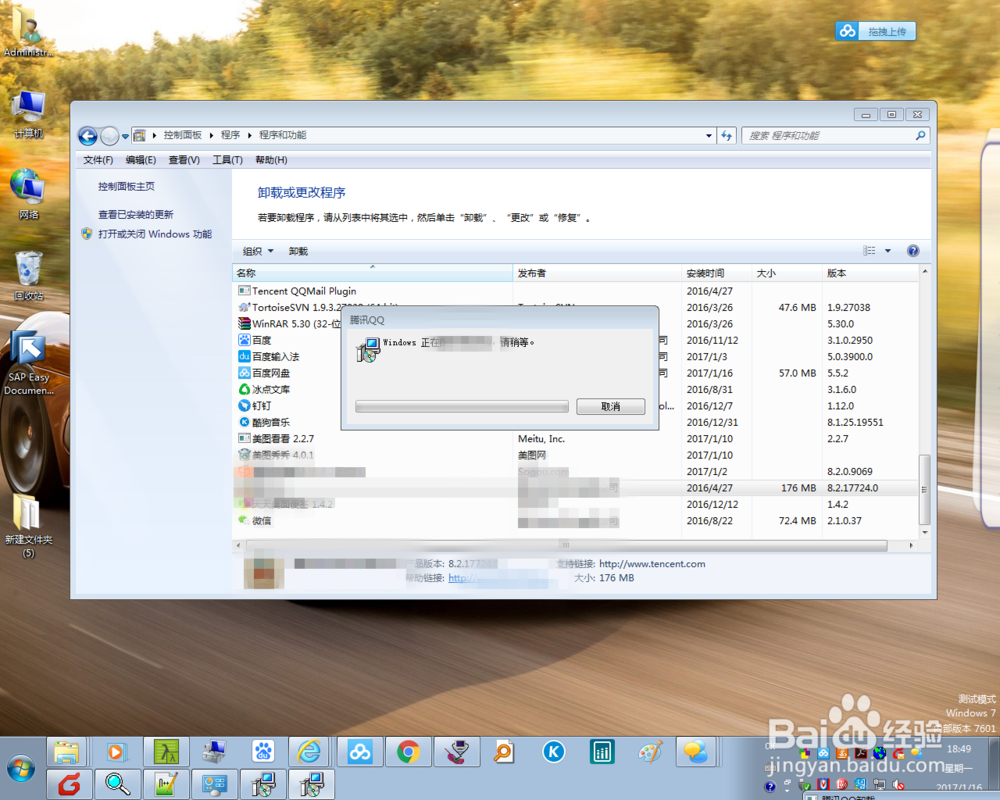Sort list by 版本 column
Screen dimensions: 1000x800
pyautogui.click(x=870, y=273)
